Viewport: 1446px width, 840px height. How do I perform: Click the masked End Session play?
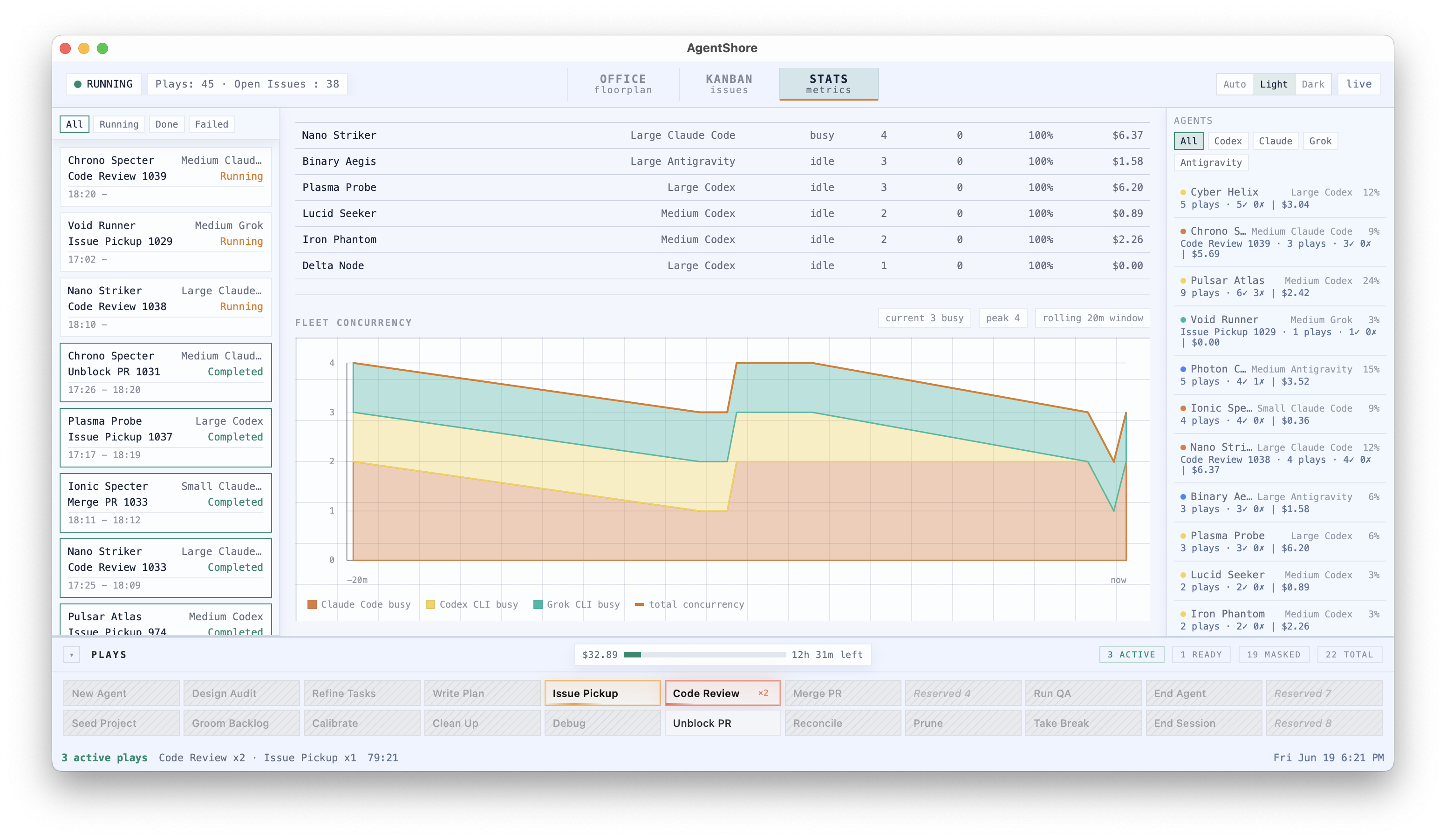(x=1204, y=723)
